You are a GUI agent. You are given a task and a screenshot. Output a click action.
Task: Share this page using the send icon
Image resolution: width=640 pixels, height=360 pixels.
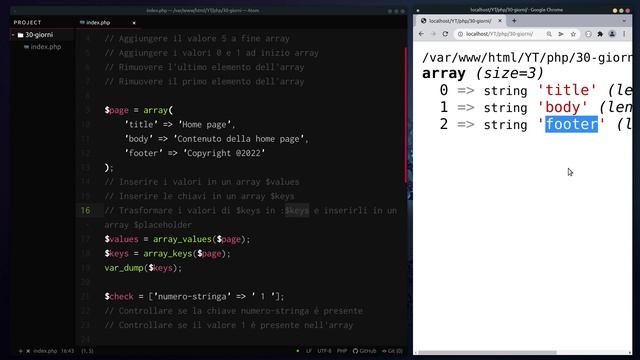(561, 34)
